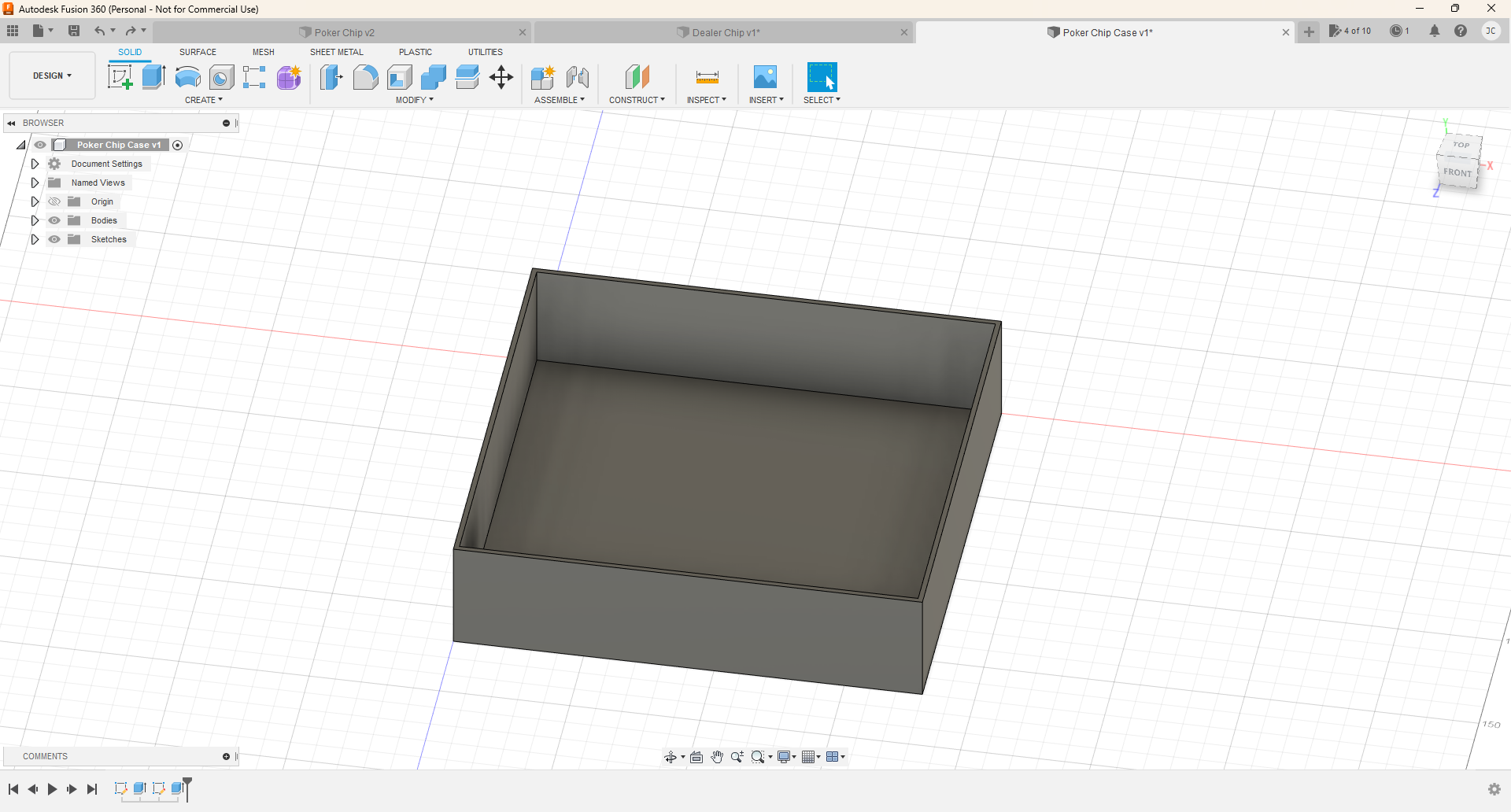Switch to the Sheet Metal tab
The height and width of the screenshot is (812, 1511).
point(337,52)
